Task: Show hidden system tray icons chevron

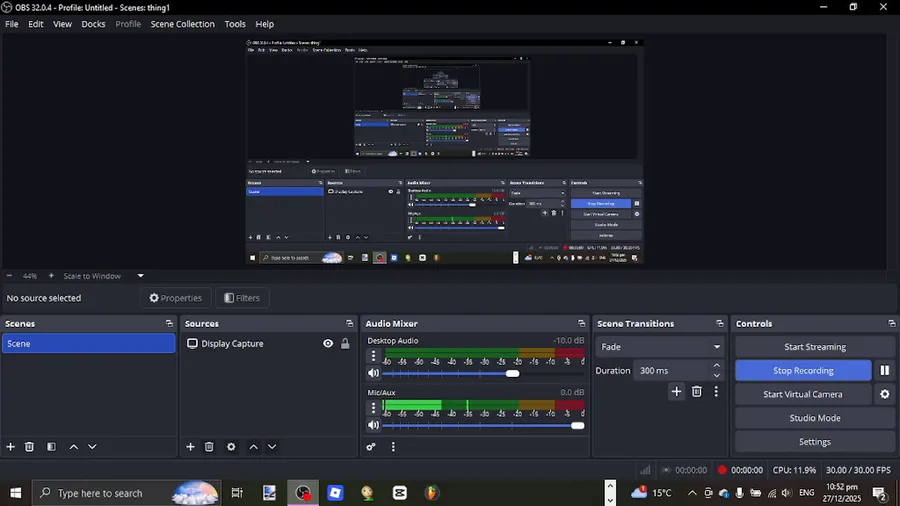Action: (692, 493)
